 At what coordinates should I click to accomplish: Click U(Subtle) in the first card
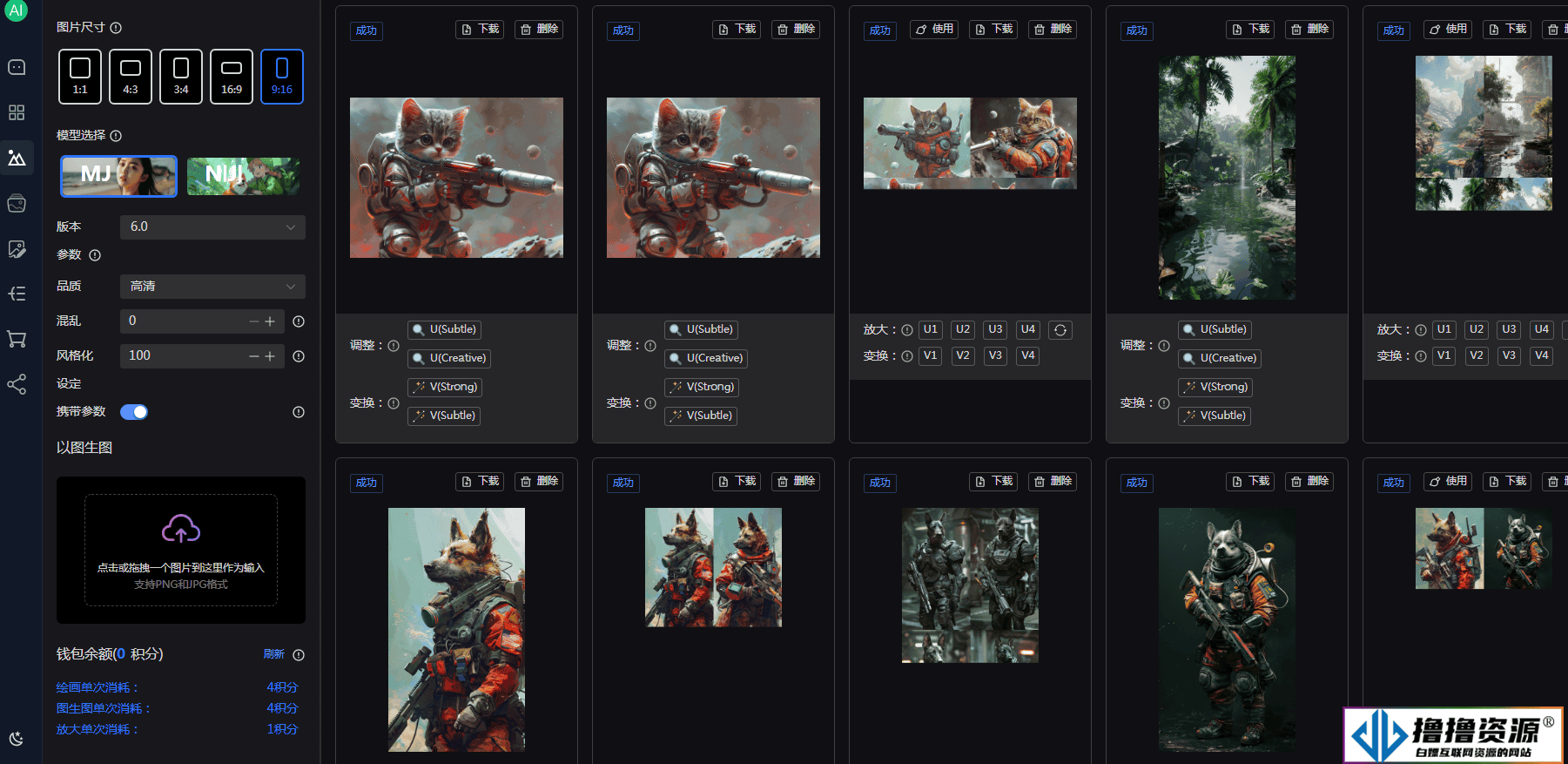[x=444, y=330]
